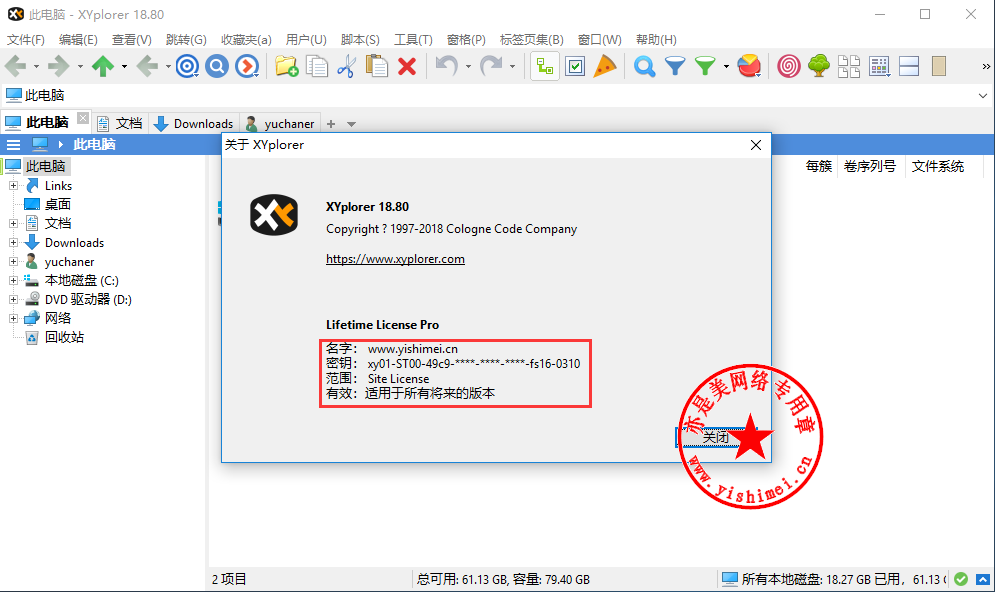Click the Find Files magnifier icon
This screenshot has height=592, width=995.
click(644, 66)
